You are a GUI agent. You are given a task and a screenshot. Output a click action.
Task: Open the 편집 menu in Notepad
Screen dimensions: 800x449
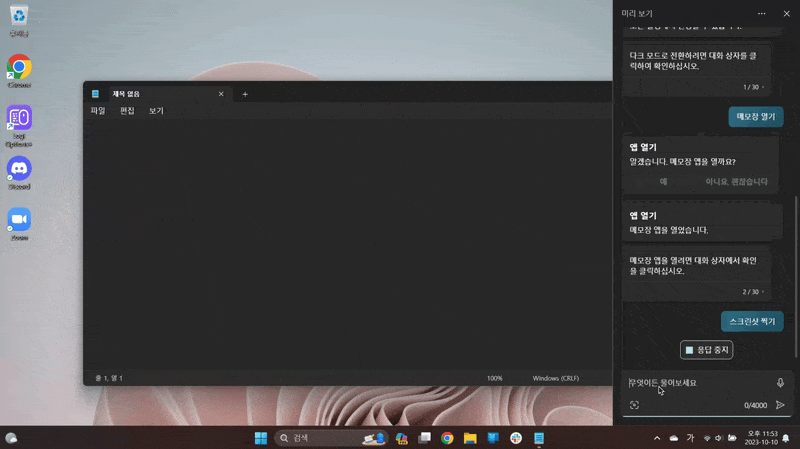tap(127, 111)
